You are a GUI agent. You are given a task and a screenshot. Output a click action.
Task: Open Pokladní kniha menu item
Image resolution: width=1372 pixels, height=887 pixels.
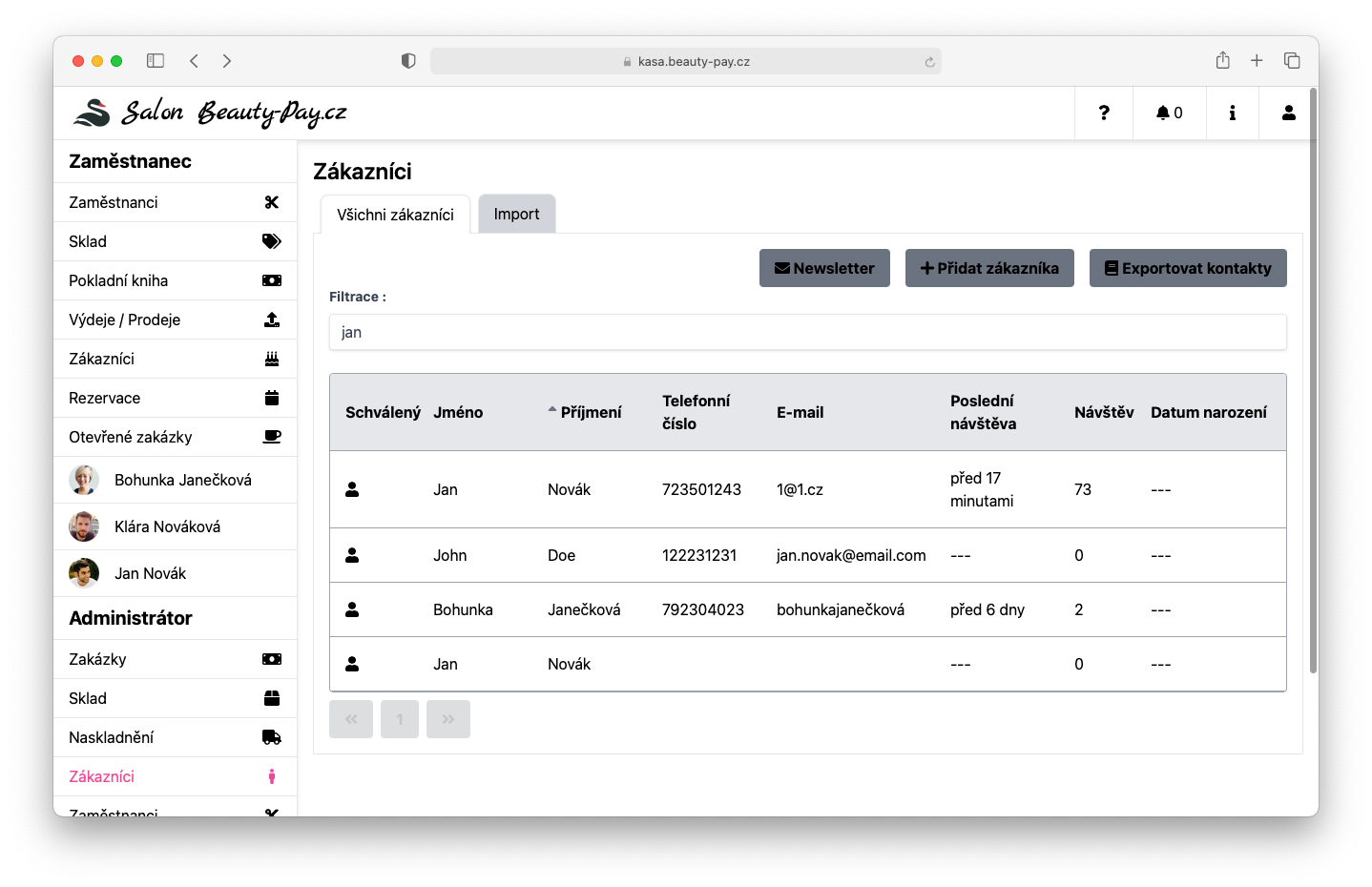click(x=176, y=280)
